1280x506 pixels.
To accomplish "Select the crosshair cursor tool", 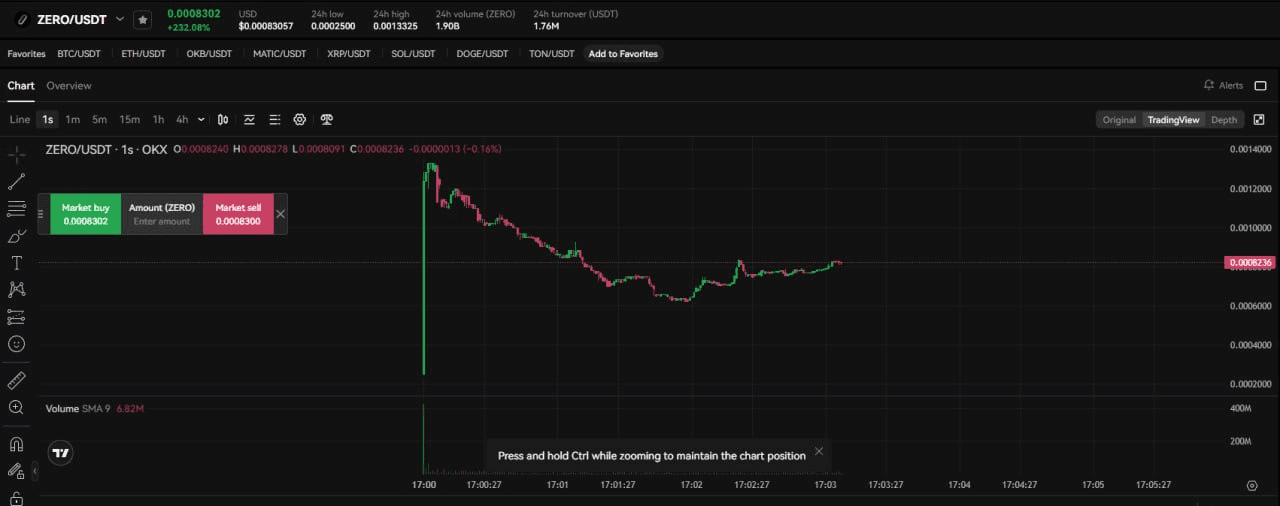I will coord(16,155).
